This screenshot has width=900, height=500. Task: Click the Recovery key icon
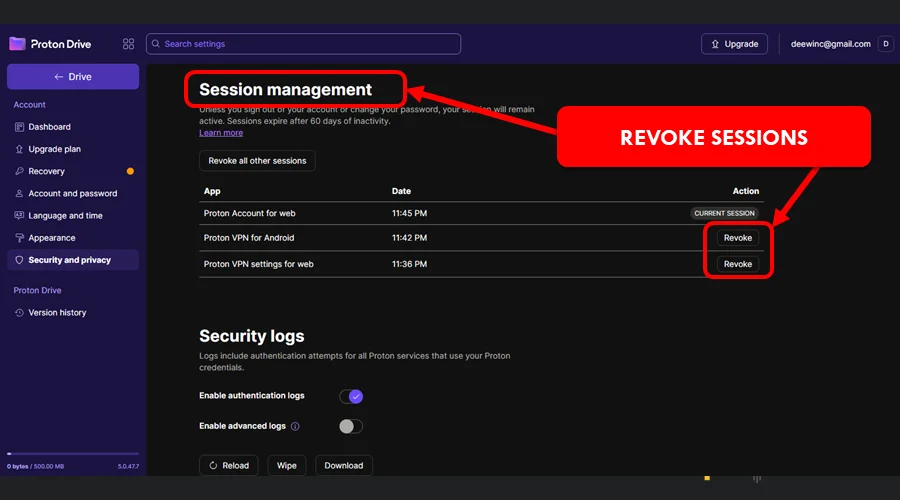point(19,171)
